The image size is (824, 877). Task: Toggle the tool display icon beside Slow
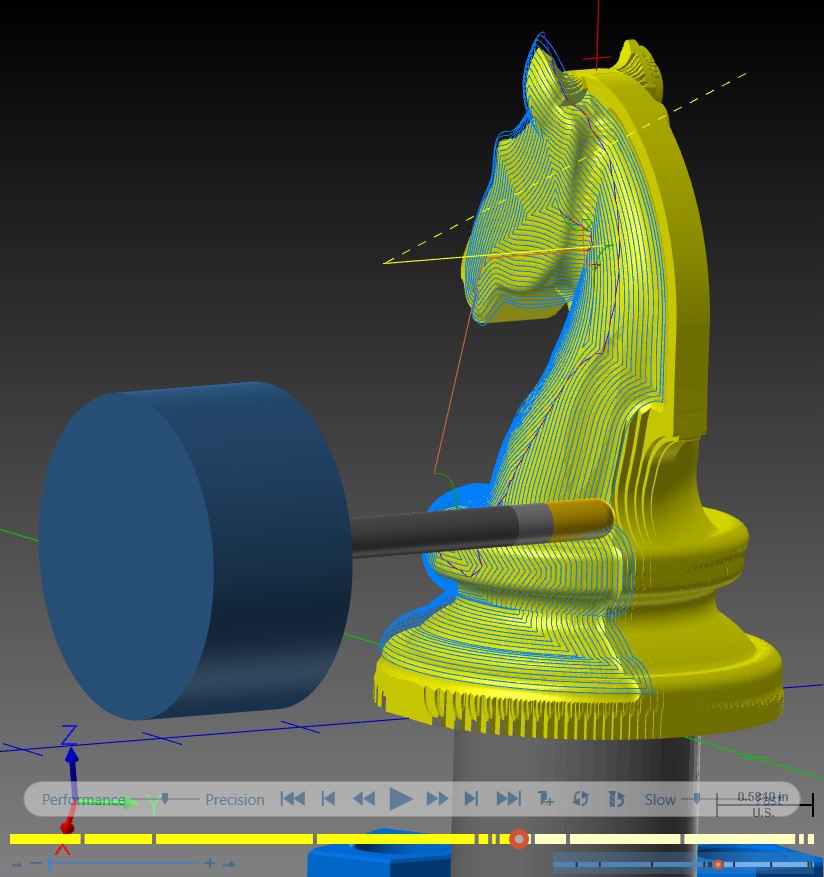click(616, 799)
